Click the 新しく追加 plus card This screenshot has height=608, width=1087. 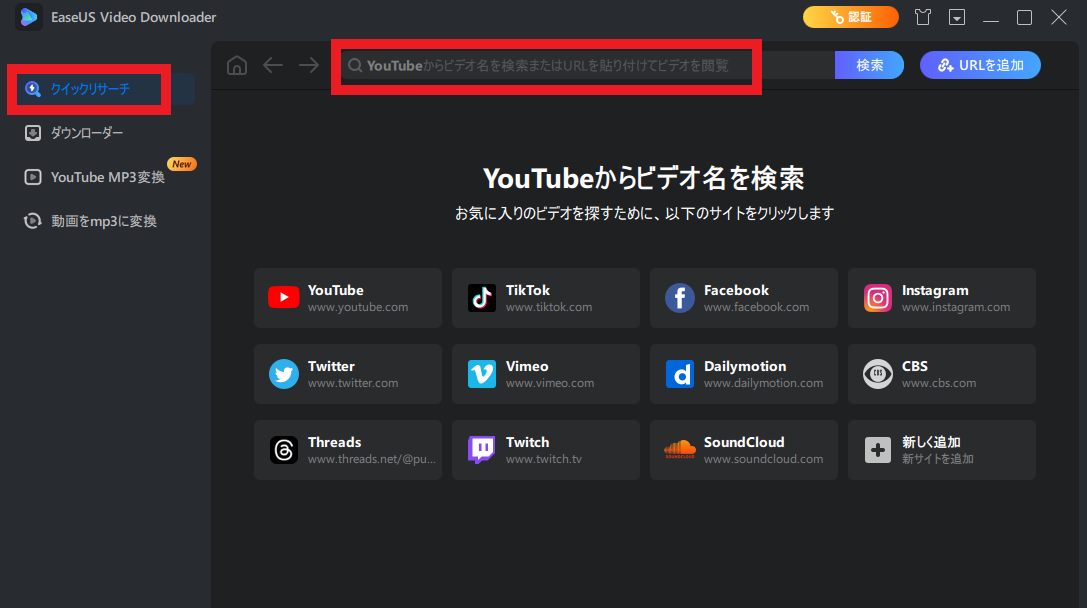(942, 450)
